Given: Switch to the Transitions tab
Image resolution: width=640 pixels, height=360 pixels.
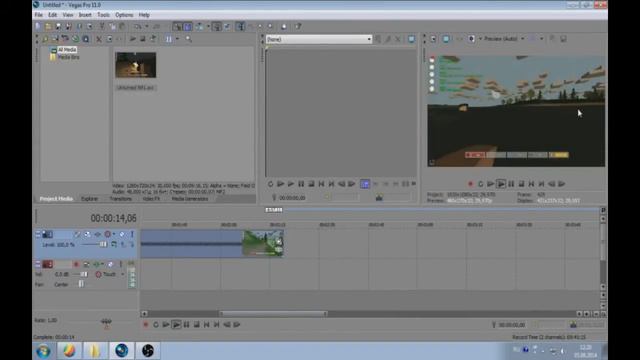Looking at the screenshot, I should point(120,199).
